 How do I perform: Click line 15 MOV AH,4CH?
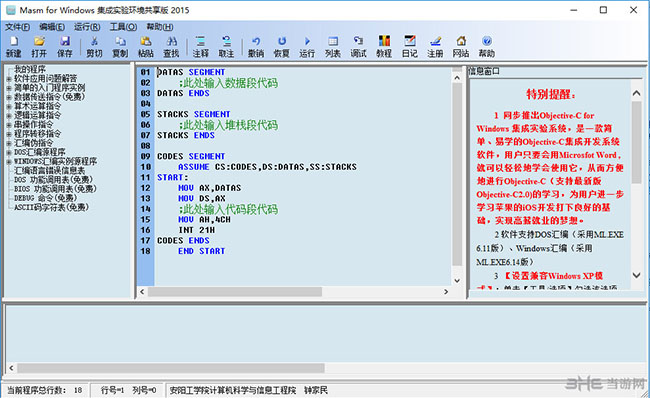point(204,219)
